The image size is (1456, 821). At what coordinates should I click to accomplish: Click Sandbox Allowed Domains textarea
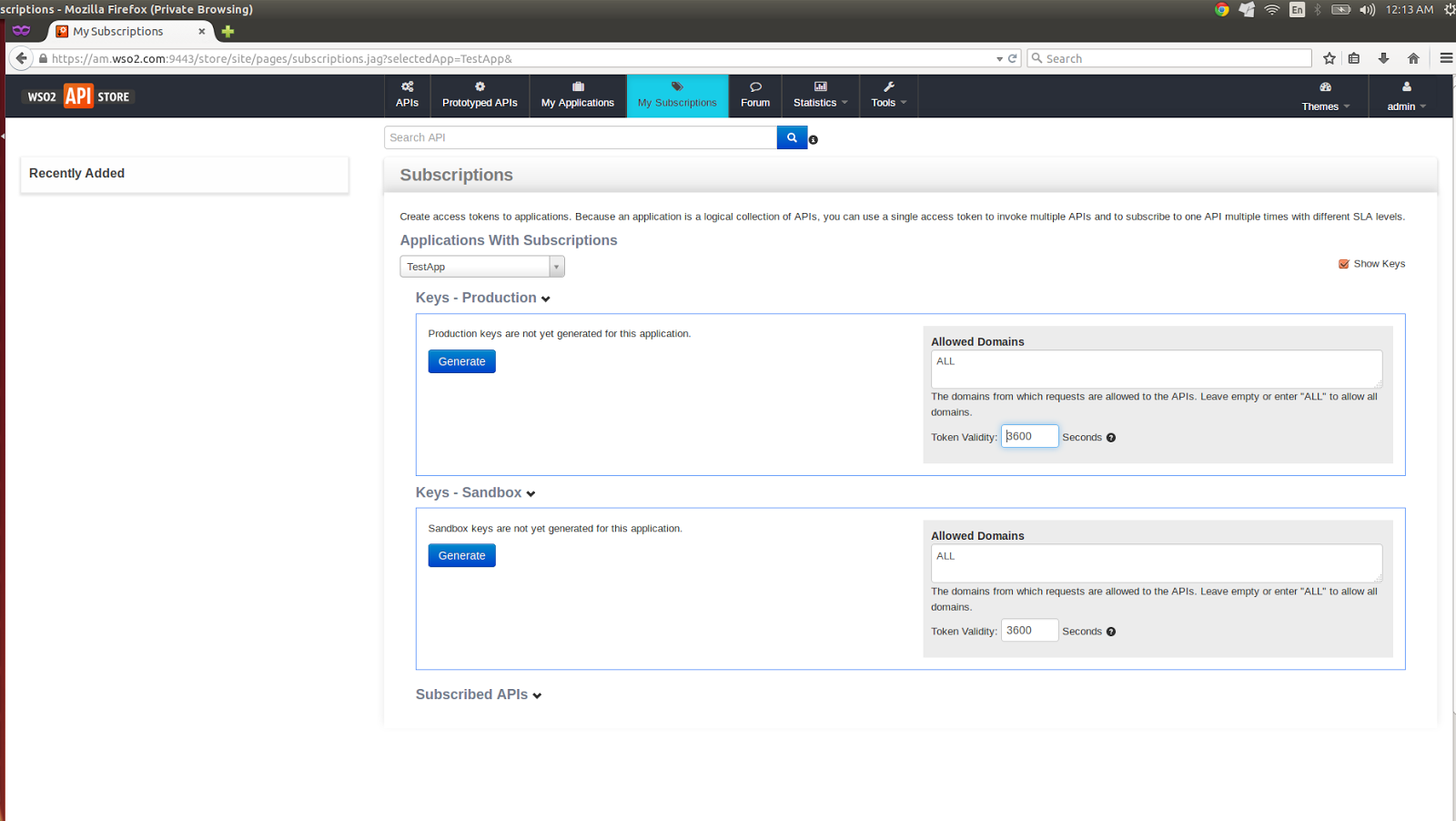[1157, 563]
